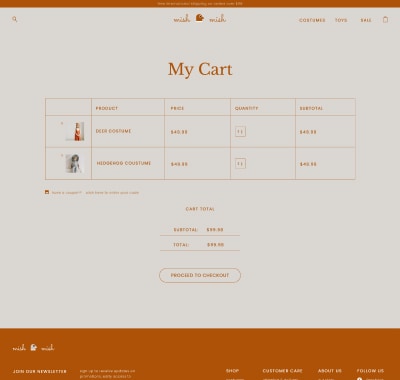Open the Costumes menu item
The height and width of the screenshot is (380, 400).
(312, 20)
